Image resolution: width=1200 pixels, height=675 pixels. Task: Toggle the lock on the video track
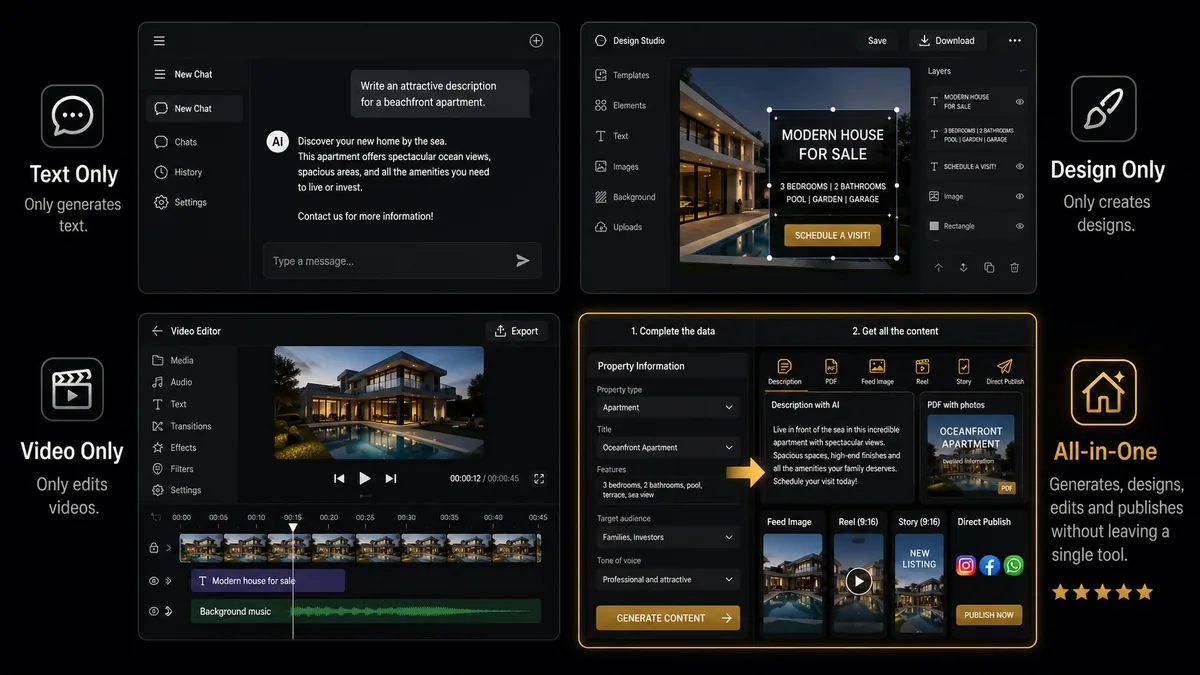[x=154, y=548]
